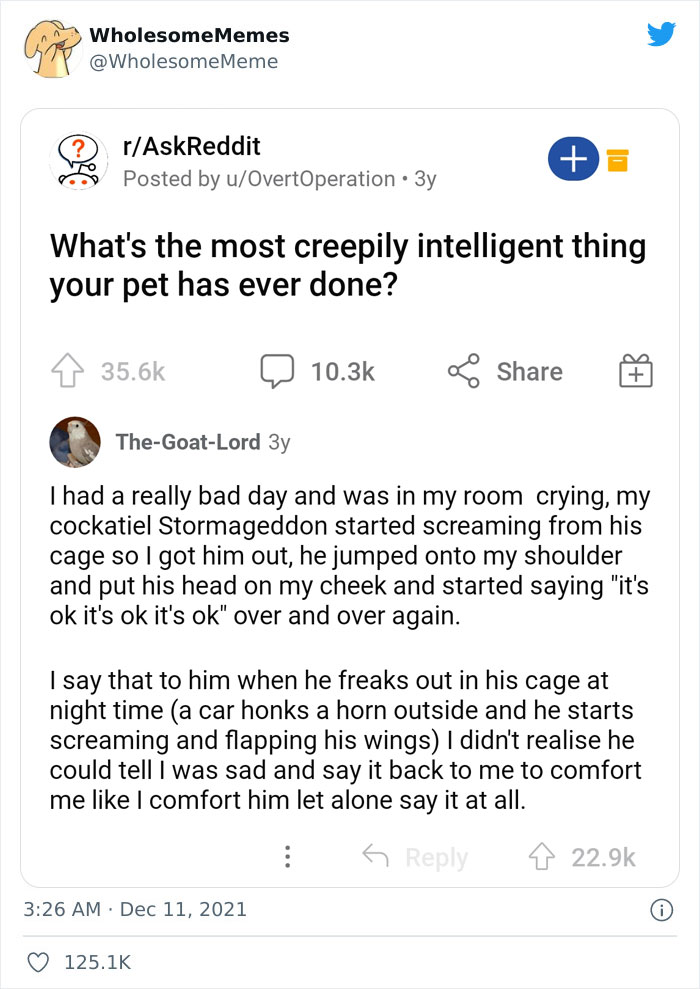Click the blue plus join button

(573, 160)
